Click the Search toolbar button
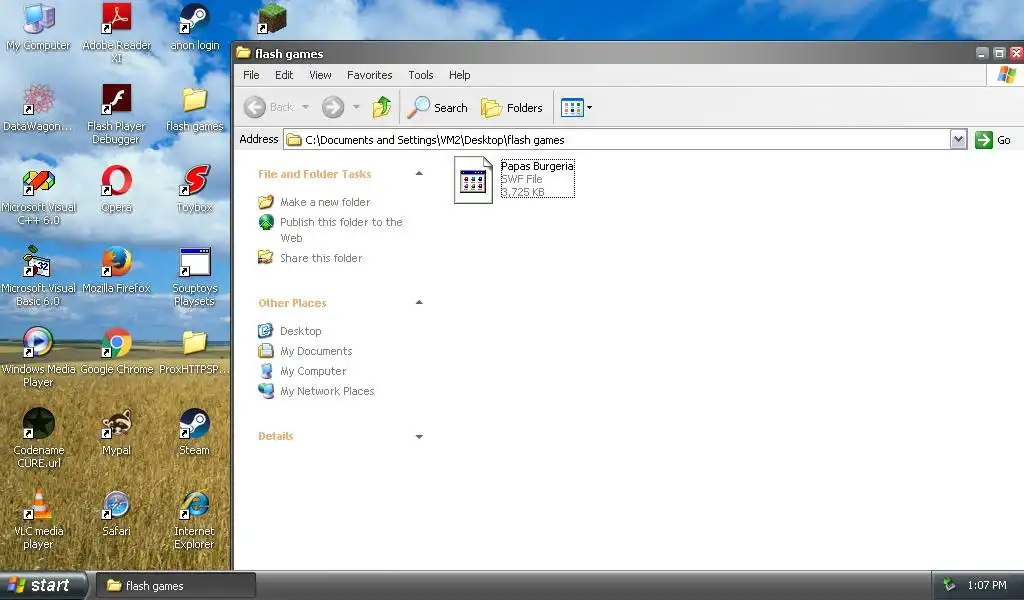This screenshot has width=1024, height=600. pyautogui.click(x=437, y=107)
